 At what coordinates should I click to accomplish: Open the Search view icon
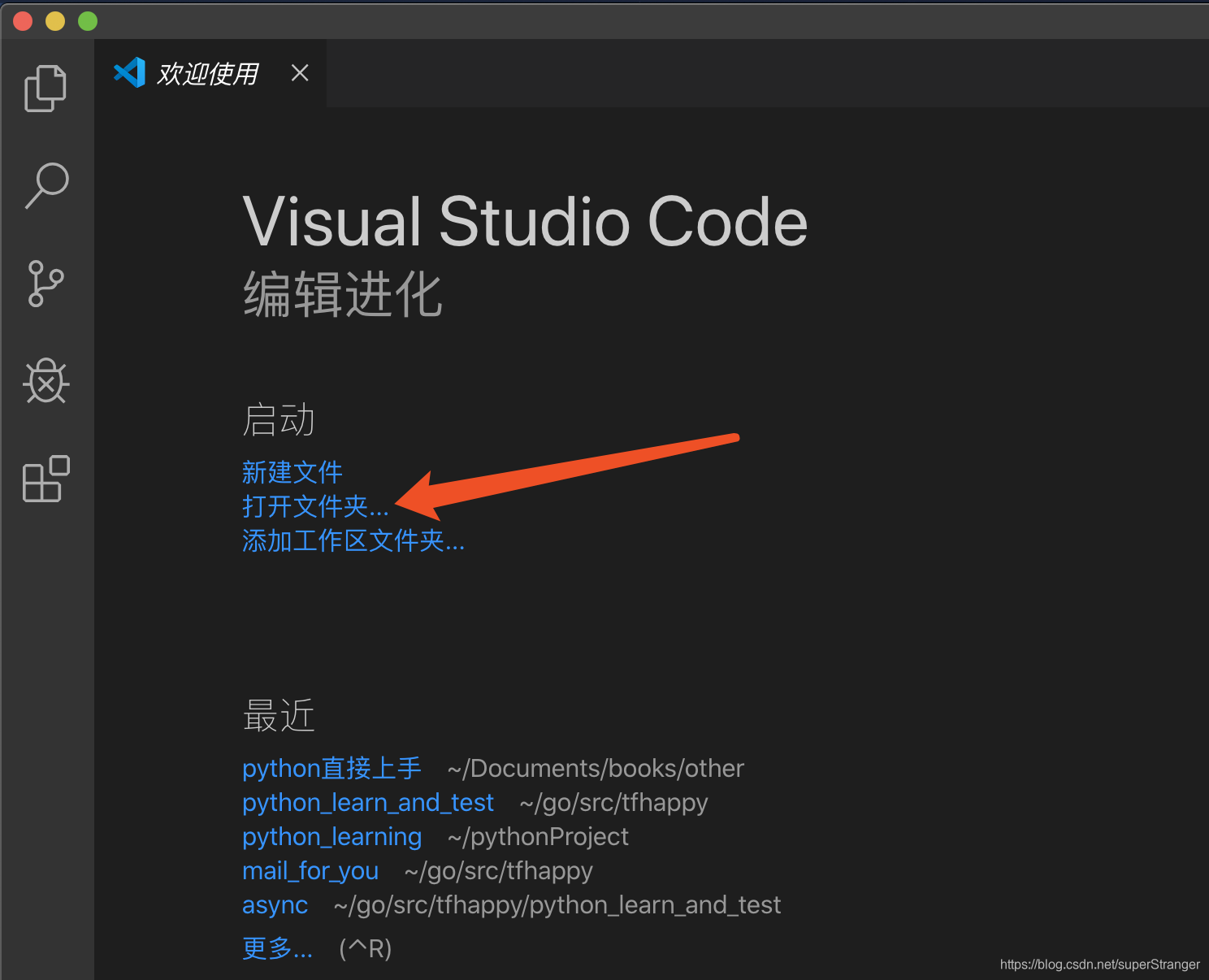46,185
